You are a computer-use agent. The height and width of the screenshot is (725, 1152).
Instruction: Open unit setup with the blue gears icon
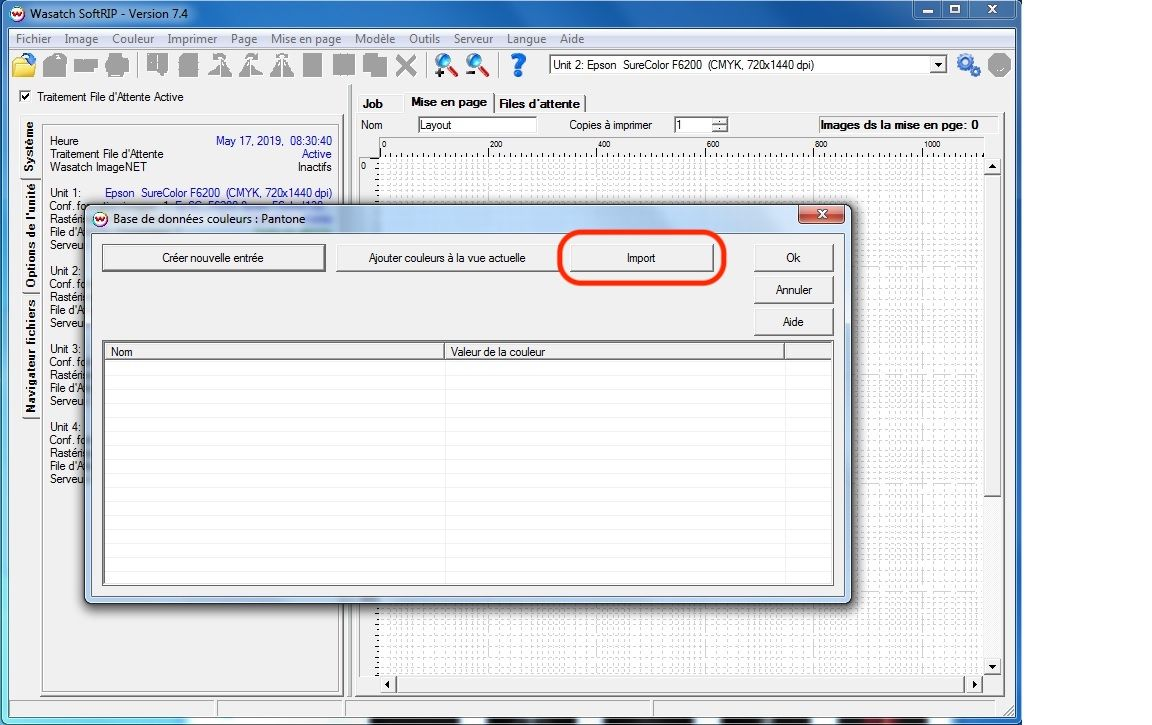[x=968, y=65]
